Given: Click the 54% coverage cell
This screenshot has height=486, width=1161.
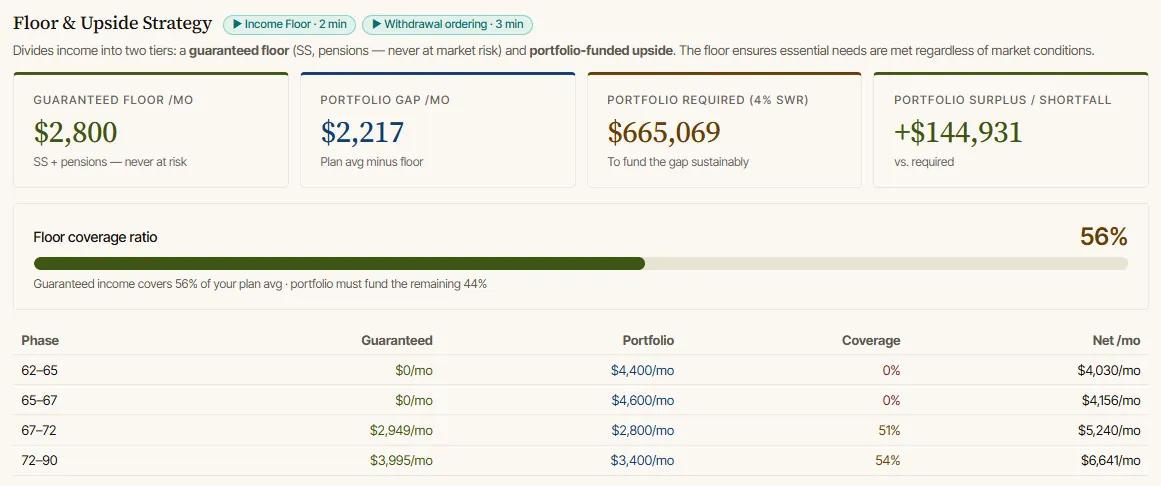Looking at the screenshot, I should [889, 461].
